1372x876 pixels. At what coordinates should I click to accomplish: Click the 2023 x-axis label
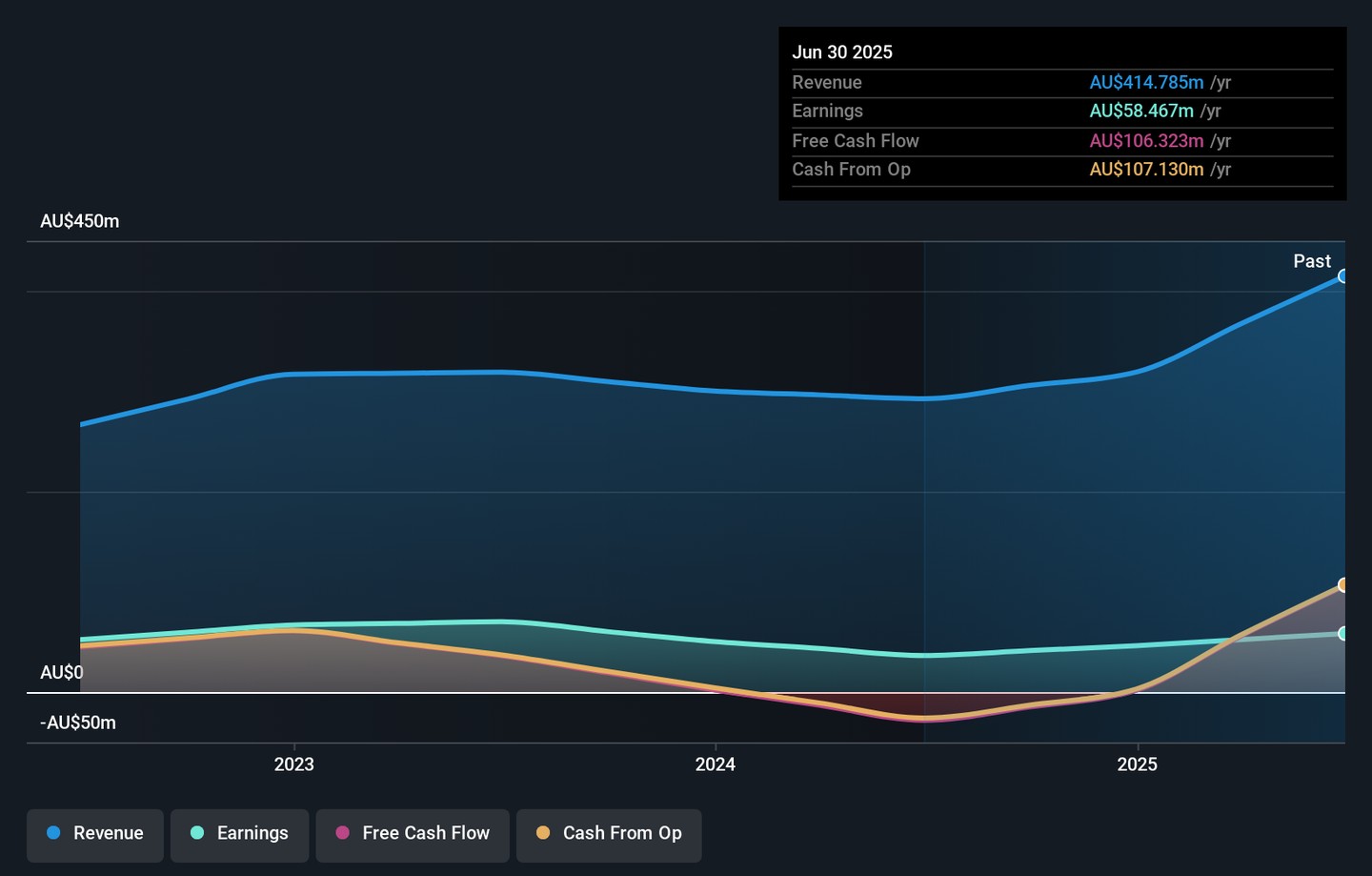293,764
